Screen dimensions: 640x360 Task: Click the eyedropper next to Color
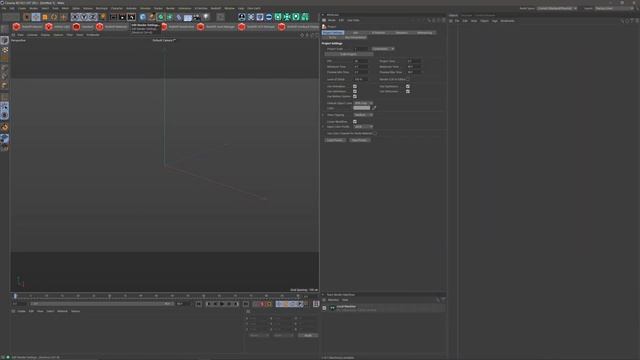(374, 108)
